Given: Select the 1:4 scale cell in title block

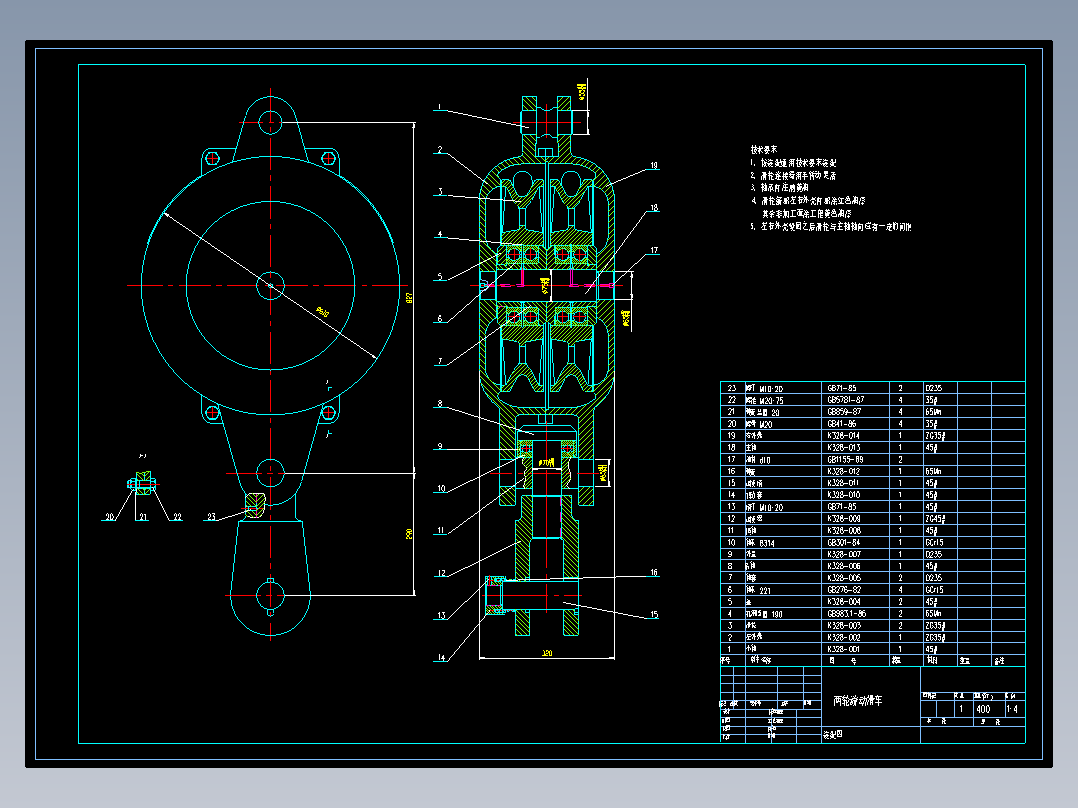Looking at the screenshot, I should [x=1013, y=709].
